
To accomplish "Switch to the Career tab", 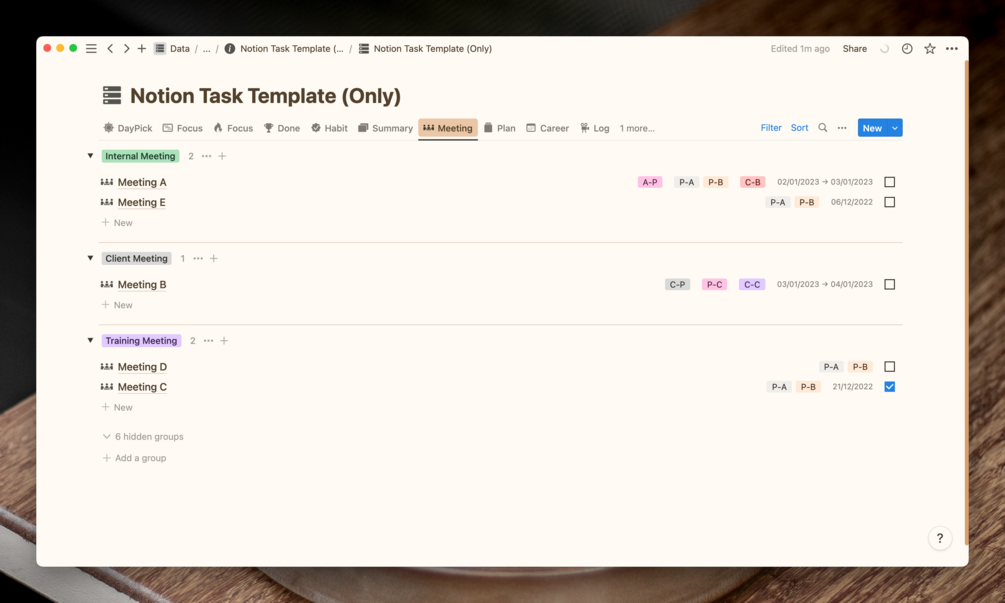I will (547, 128).
